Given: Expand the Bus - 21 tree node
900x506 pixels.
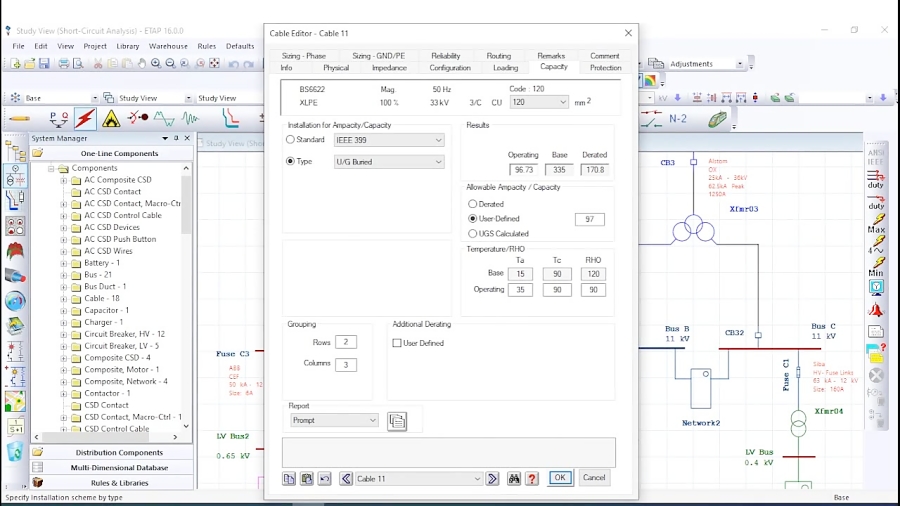Looking at the screenshot, I should (64, 275).
